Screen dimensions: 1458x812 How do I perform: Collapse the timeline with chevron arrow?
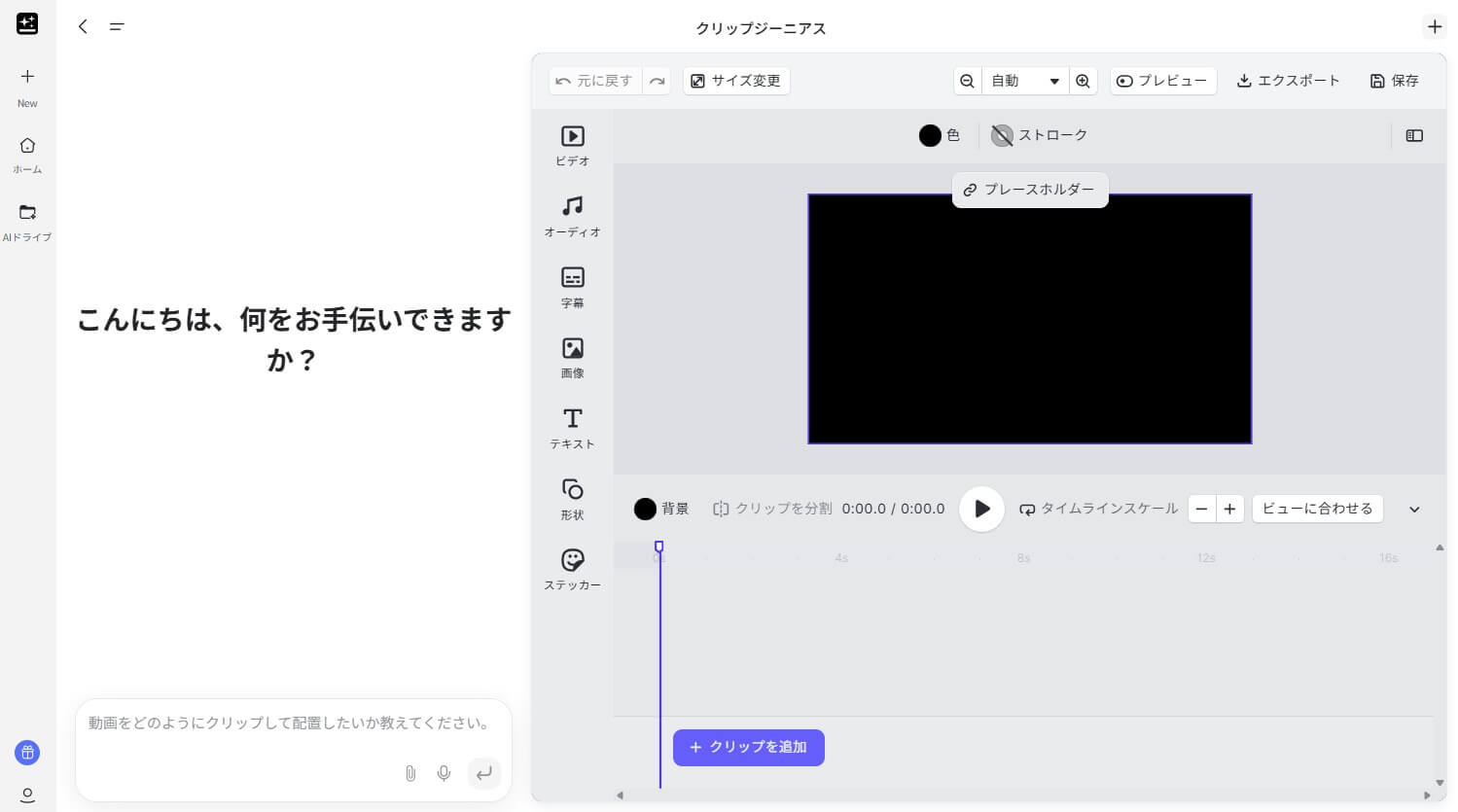coord(1414,510)
